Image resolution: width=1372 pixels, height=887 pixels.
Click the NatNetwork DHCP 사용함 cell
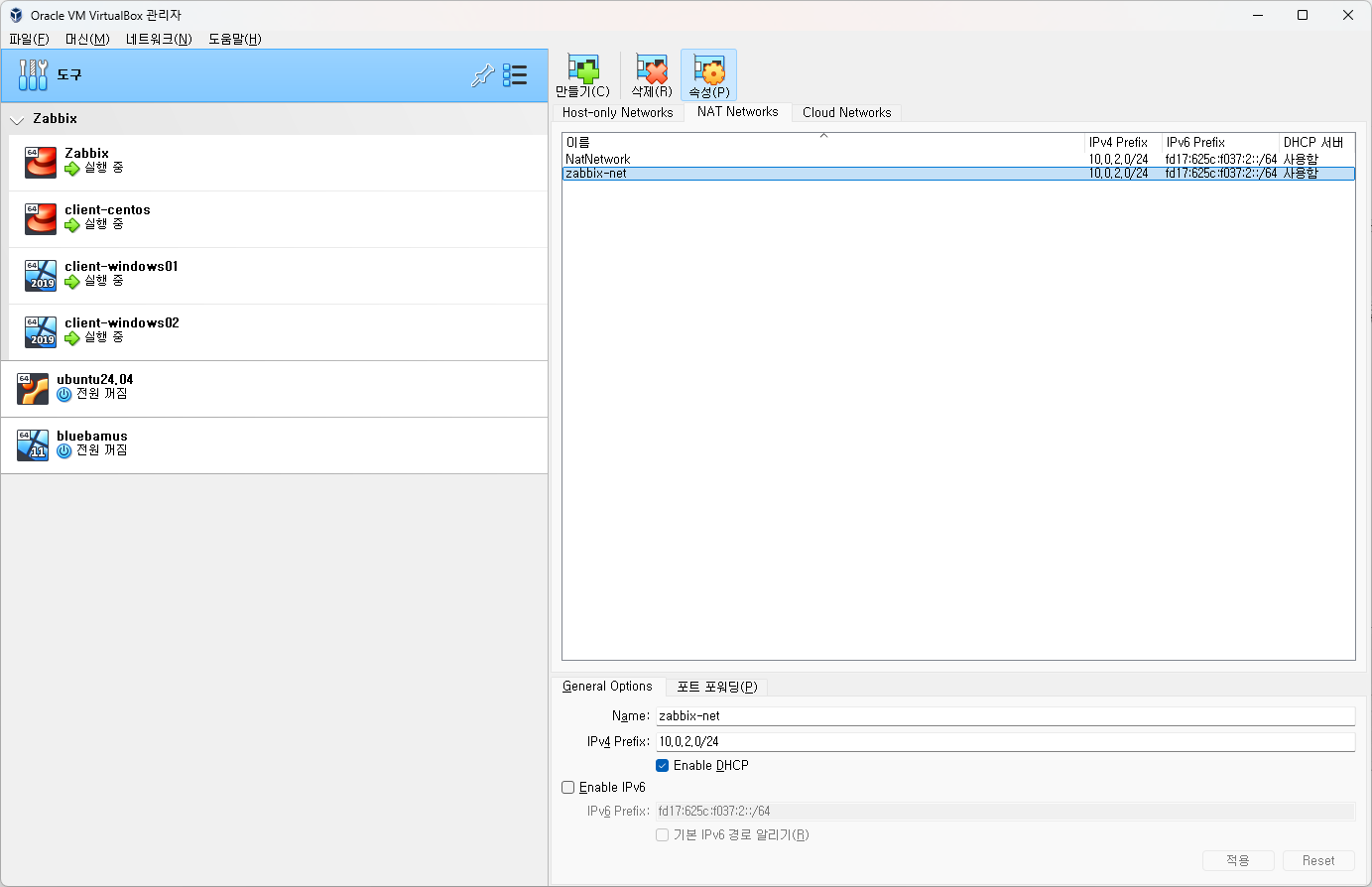click(1301, 159)
